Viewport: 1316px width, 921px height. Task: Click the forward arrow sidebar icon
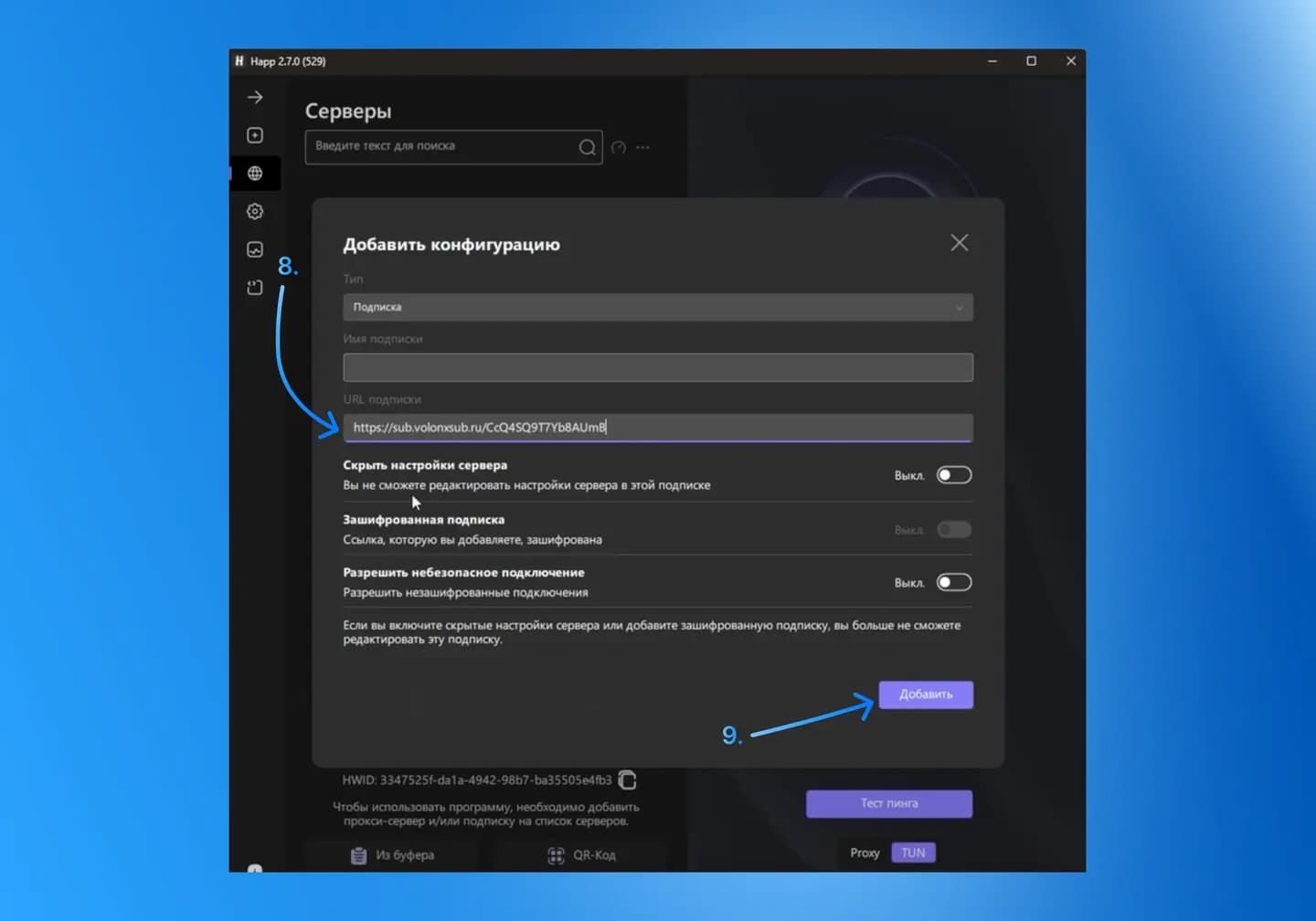pyautogui.click(x=255, y=97)
